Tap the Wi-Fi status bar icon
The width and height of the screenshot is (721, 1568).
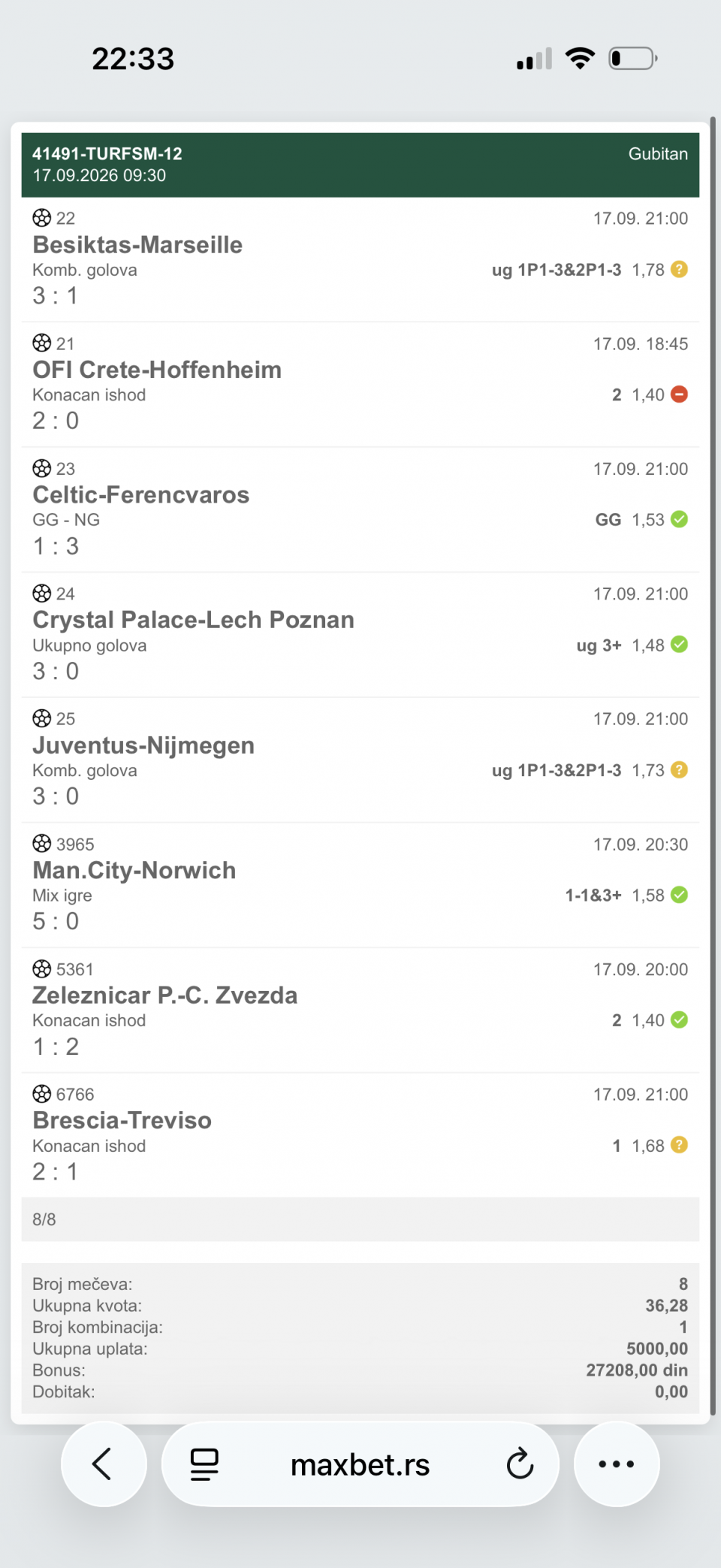point(580,58)
